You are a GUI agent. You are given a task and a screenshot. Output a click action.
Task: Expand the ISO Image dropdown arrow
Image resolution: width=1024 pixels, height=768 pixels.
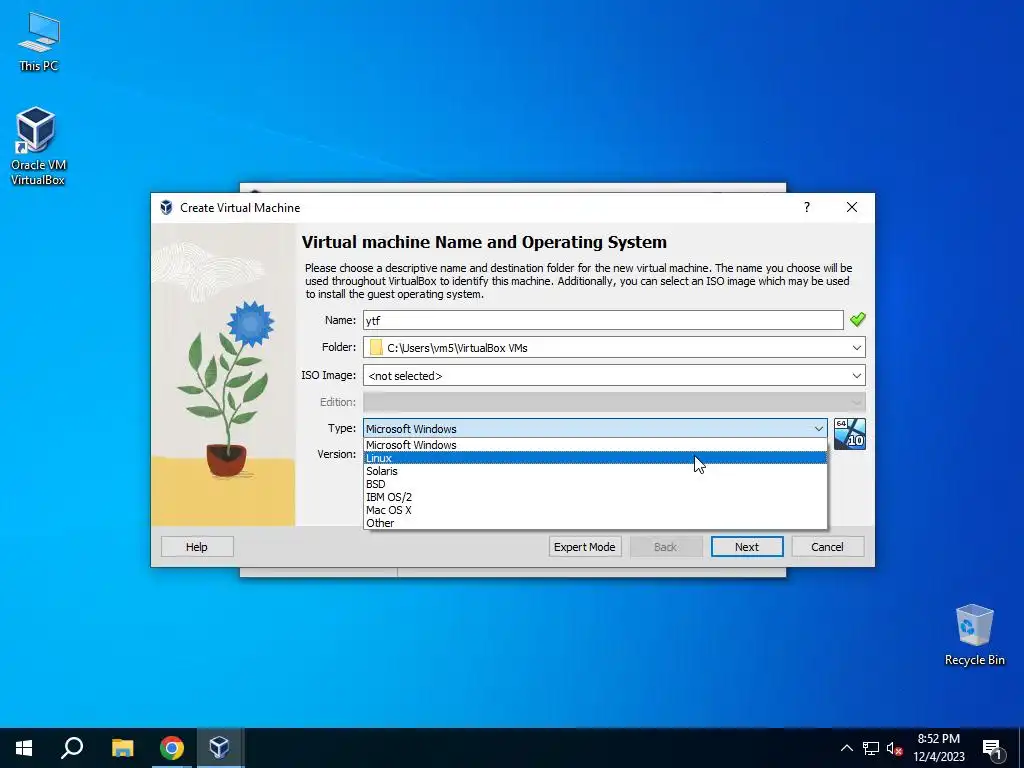point(856,376)
